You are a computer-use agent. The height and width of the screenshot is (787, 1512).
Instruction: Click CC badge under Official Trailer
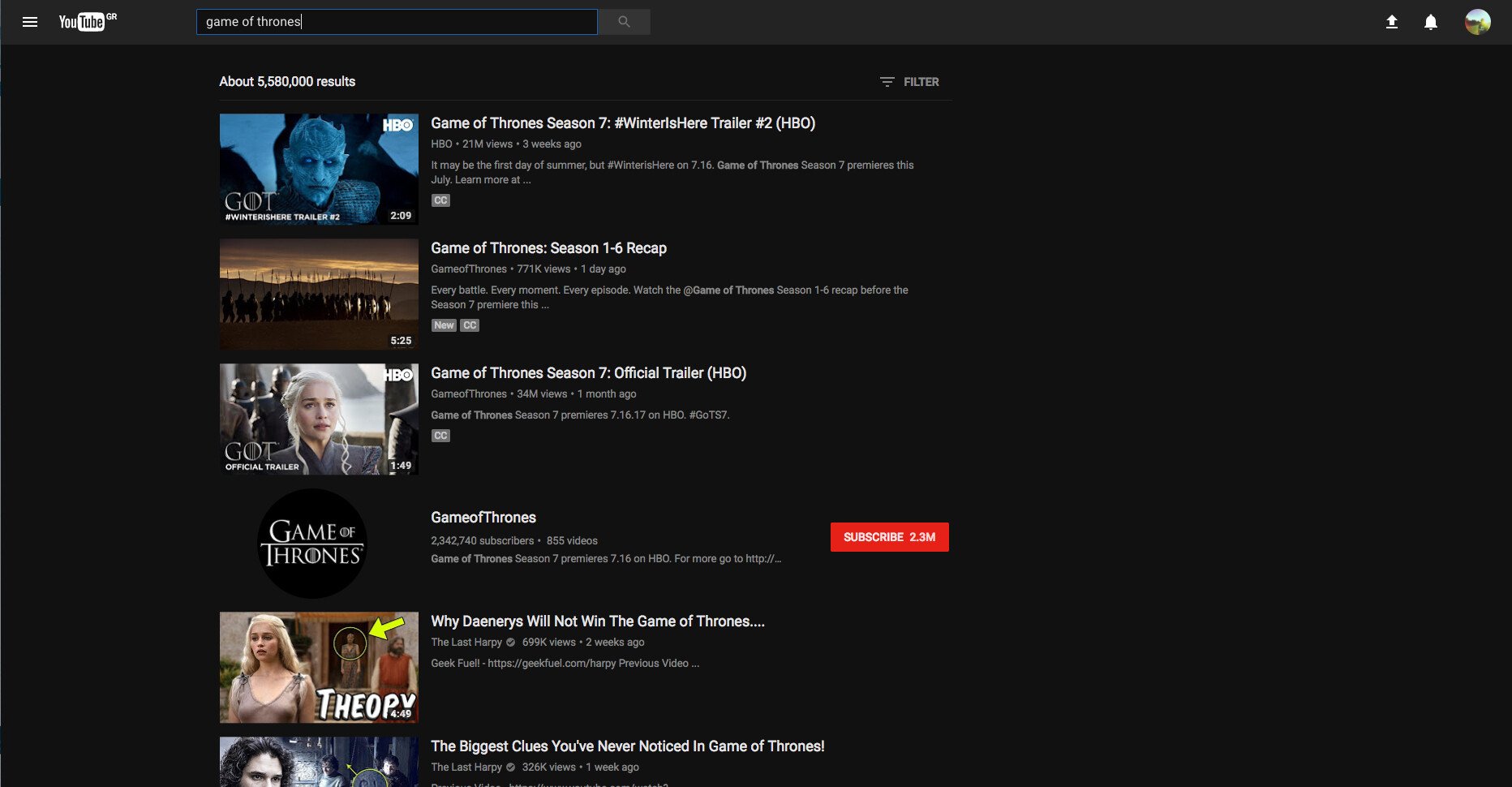(440, 436)
